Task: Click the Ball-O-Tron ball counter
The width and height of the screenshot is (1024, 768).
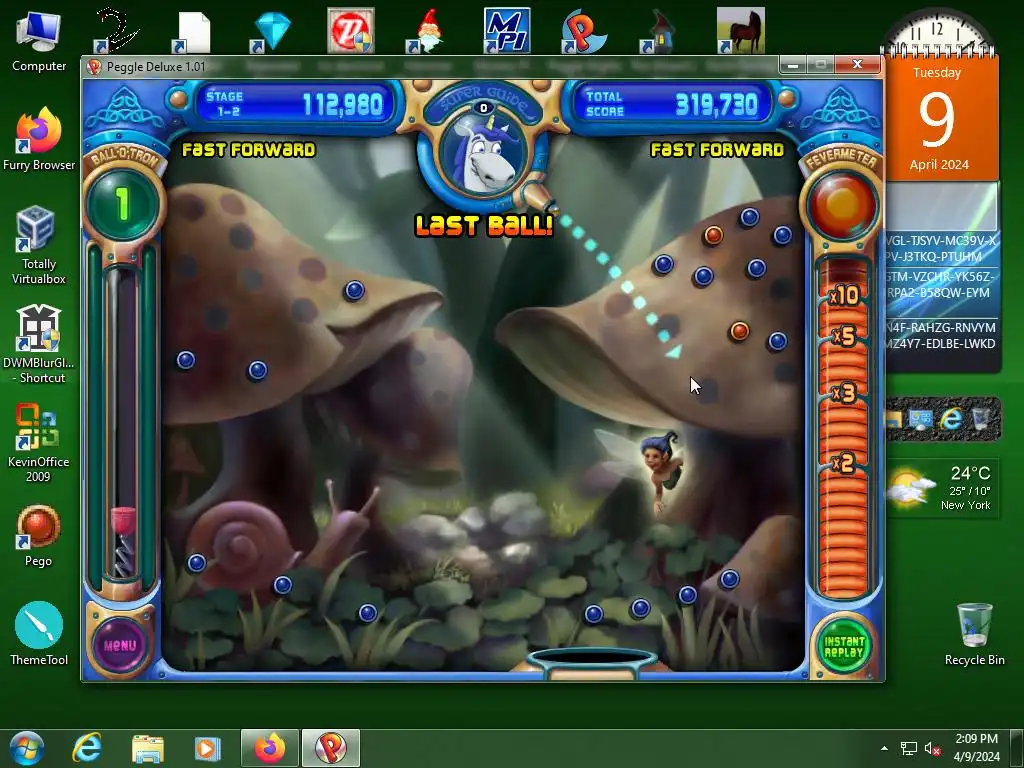Action: 122,203
